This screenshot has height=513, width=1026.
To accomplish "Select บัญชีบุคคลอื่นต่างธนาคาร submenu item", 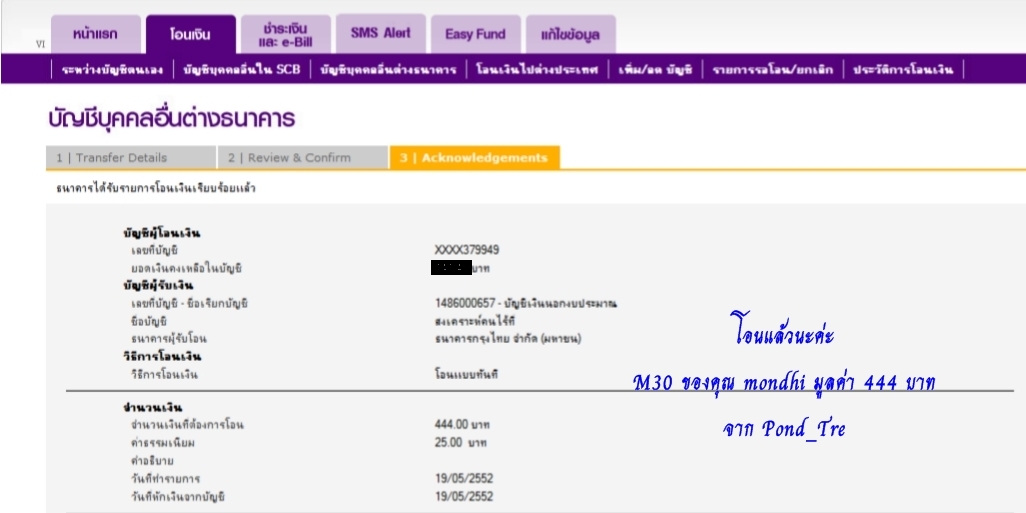I will 388,69.
